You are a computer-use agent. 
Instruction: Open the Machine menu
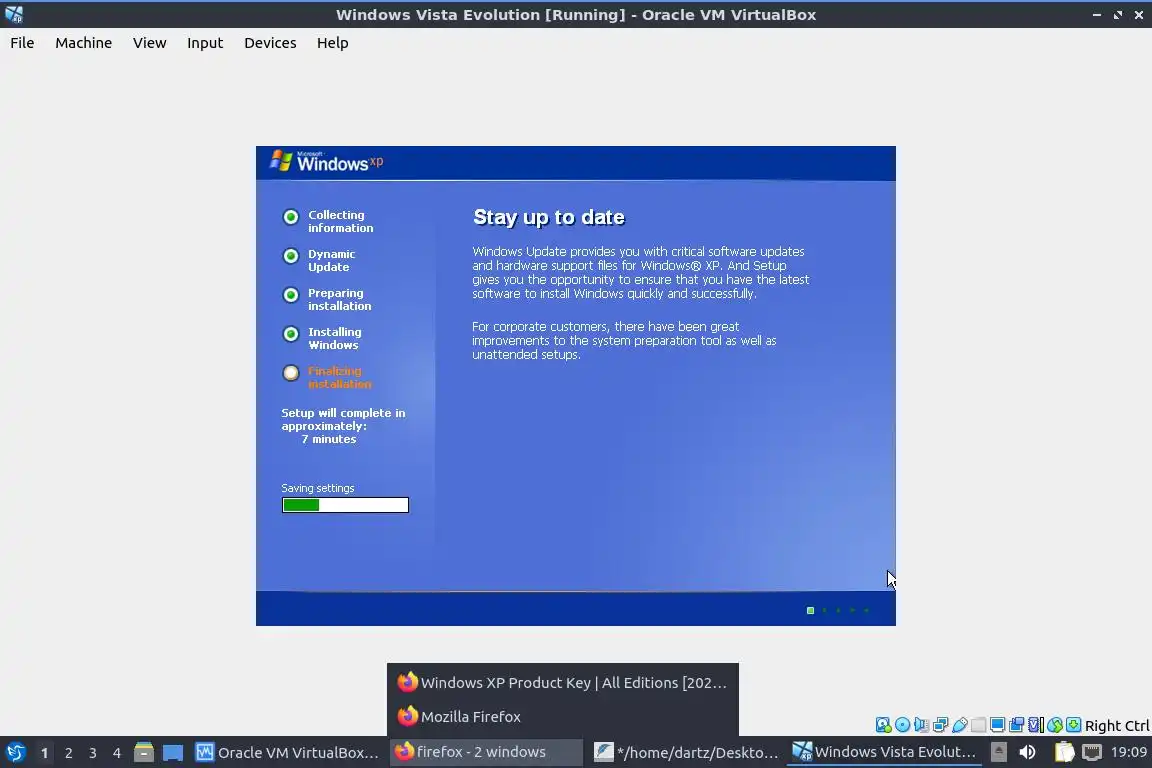coord(84,43)
